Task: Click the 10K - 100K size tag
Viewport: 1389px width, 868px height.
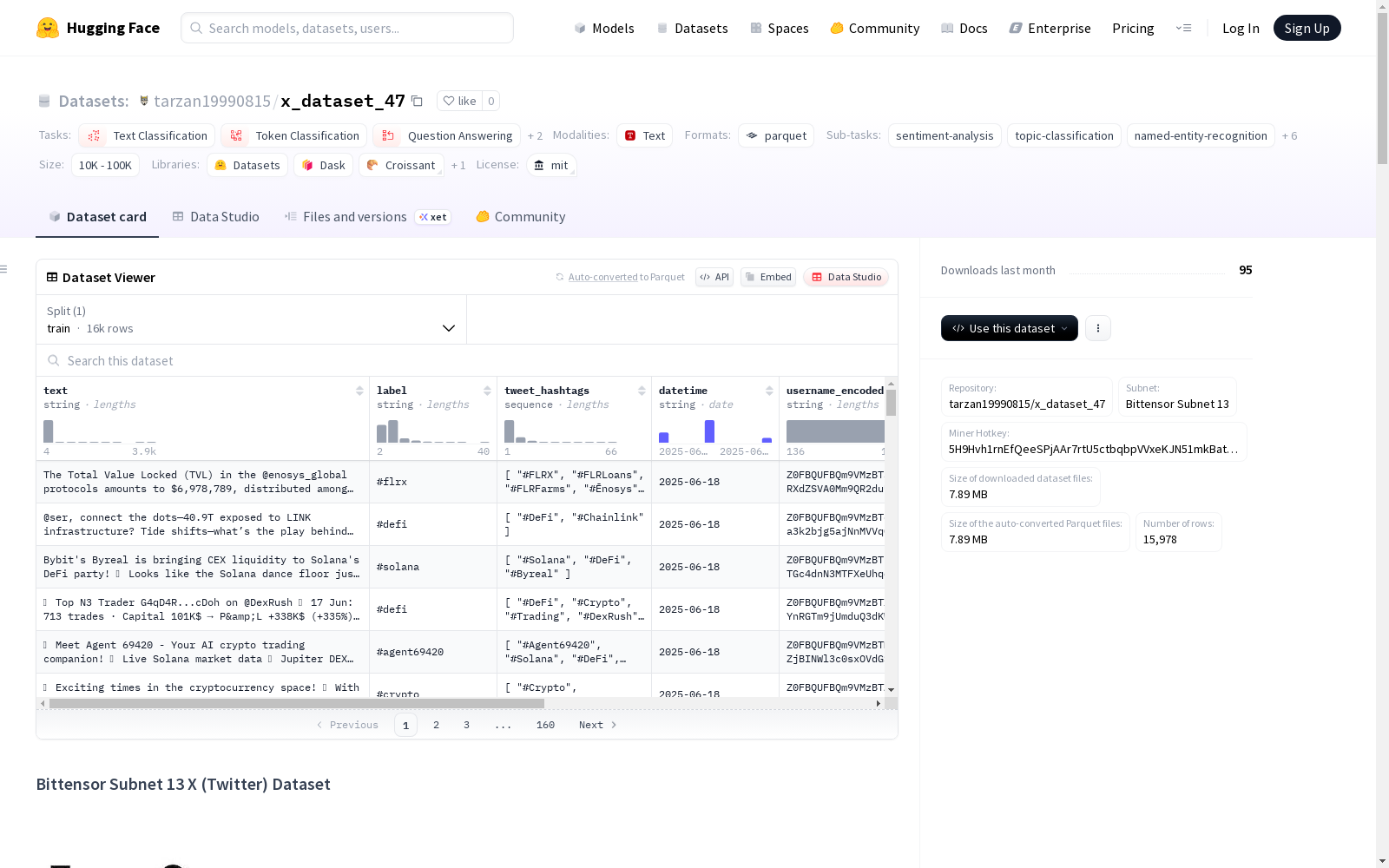Action: (x=105, y=165)
